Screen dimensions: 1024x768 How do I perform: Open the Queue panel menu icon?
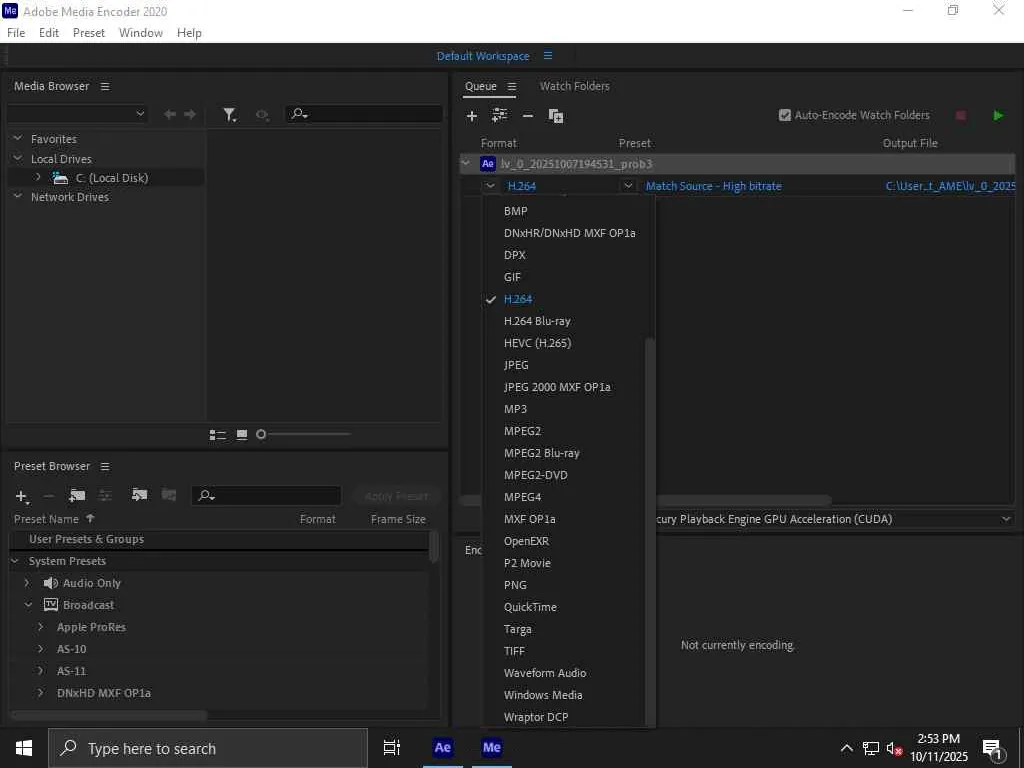click(512, 86)
